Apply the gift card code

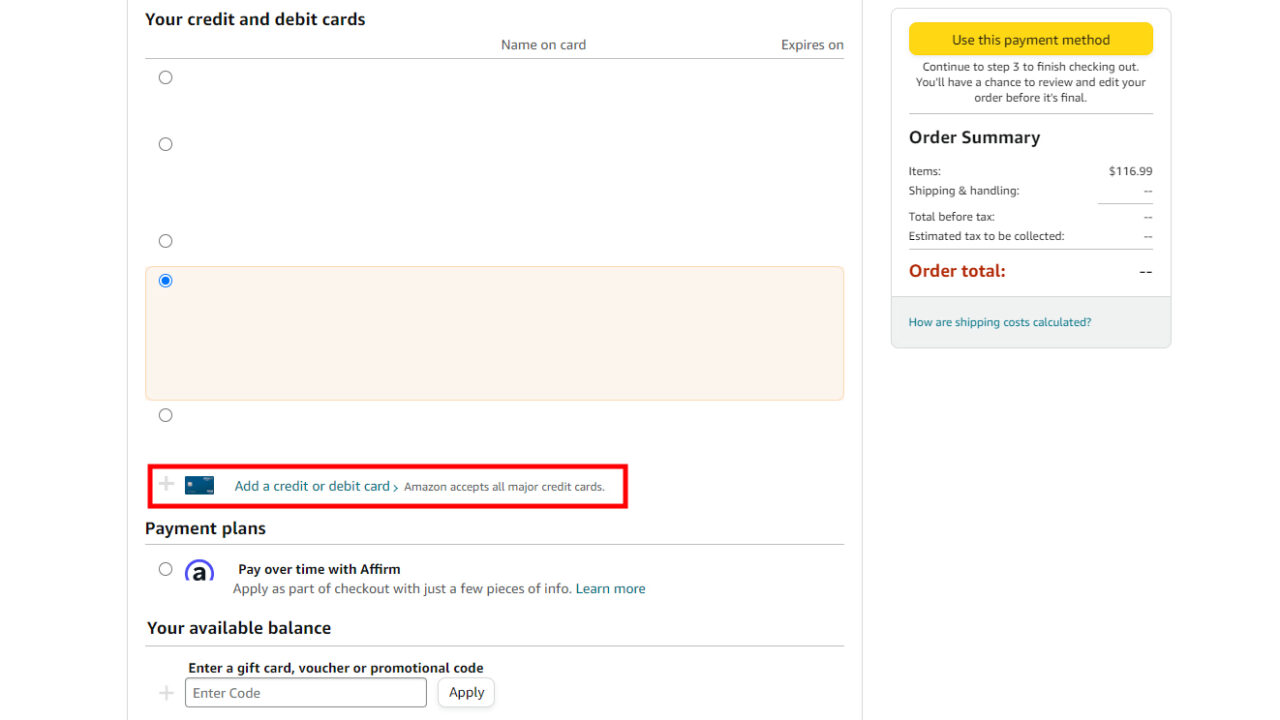pyautogui.click(x=466, y=692)
